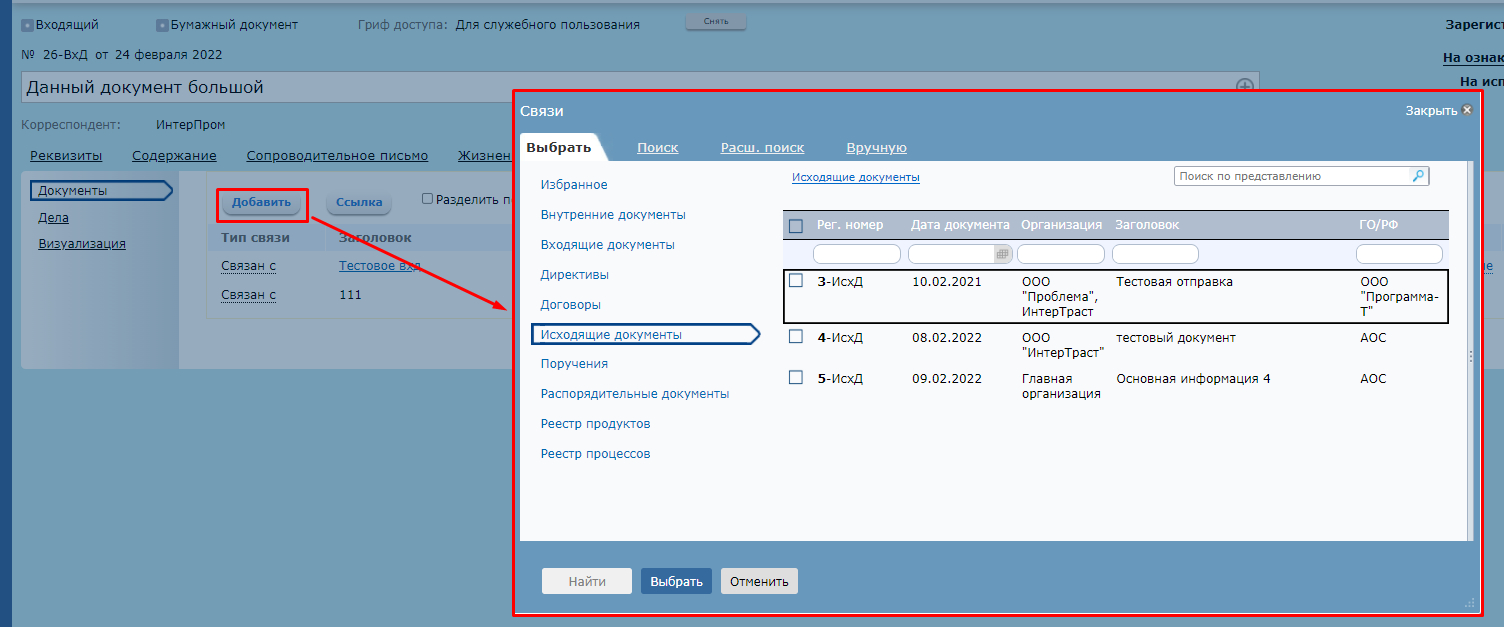The height and width of the screenshot is (627, 1504).
Task: Focus the Заголовок filter field
Action: [x=1155, y=254]
